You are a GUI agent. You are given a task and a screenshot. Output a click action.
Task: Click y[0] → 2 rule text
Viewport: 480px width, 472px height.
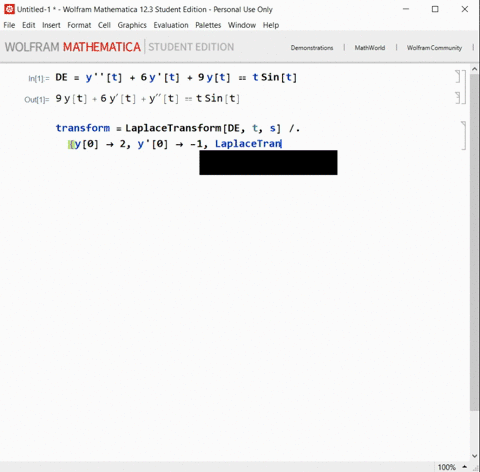[99, 144]
